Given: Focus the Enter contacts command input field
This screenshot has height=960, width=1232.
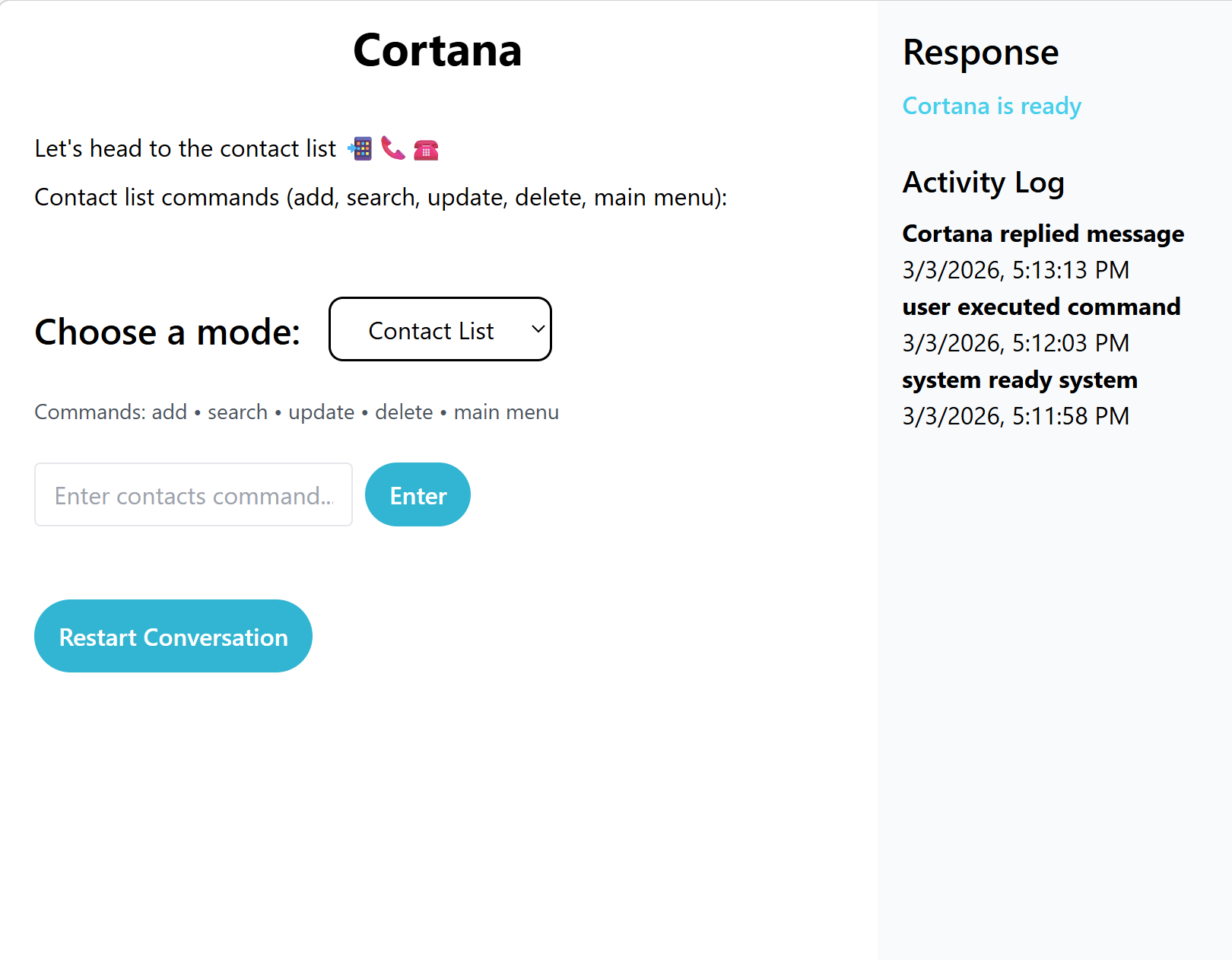Looking at the screenshot, I should point(193,495).
